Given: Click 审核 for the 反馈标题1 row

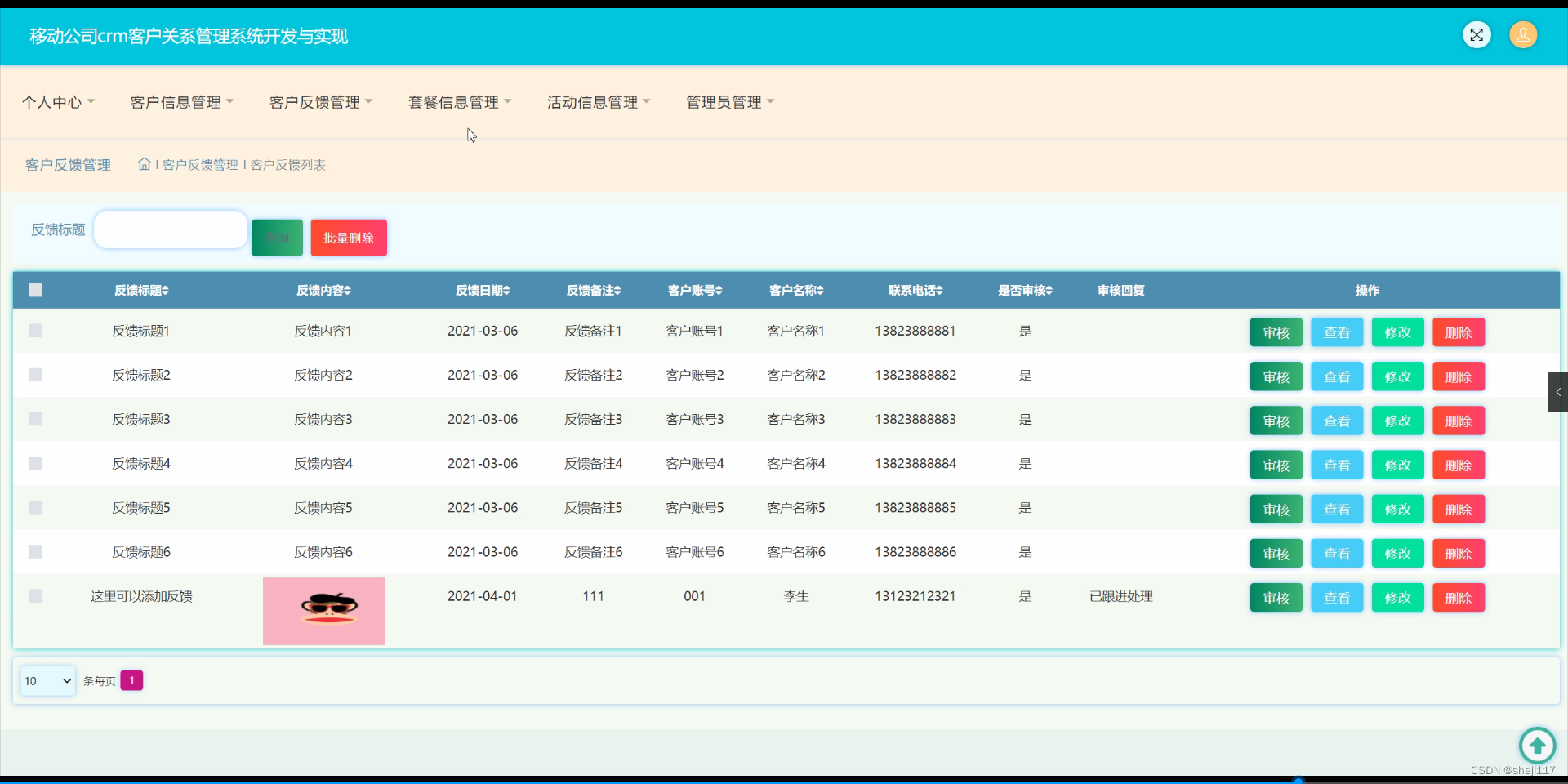Looking at the screenshot, I should click(x=1275, y=332).
